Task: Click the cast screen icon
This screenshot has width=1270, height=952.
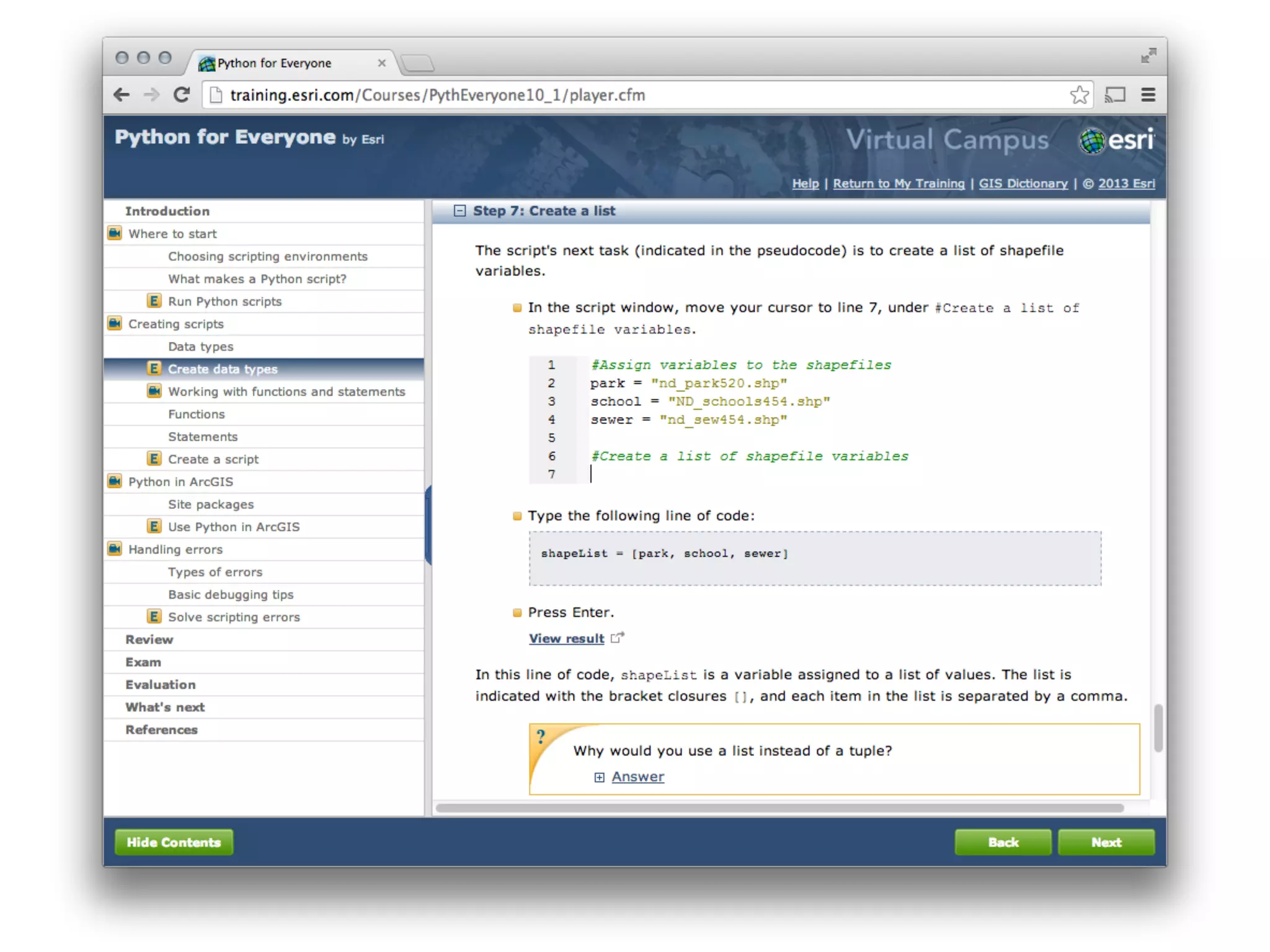Action: tap(1114, 95)
